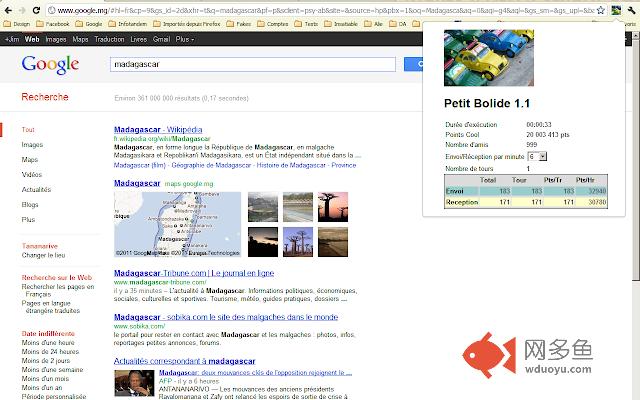The image size is (640, 400).
Task: Expand Plus in the left sidebar
Action: pyautogui.click(x=28, y=220)
